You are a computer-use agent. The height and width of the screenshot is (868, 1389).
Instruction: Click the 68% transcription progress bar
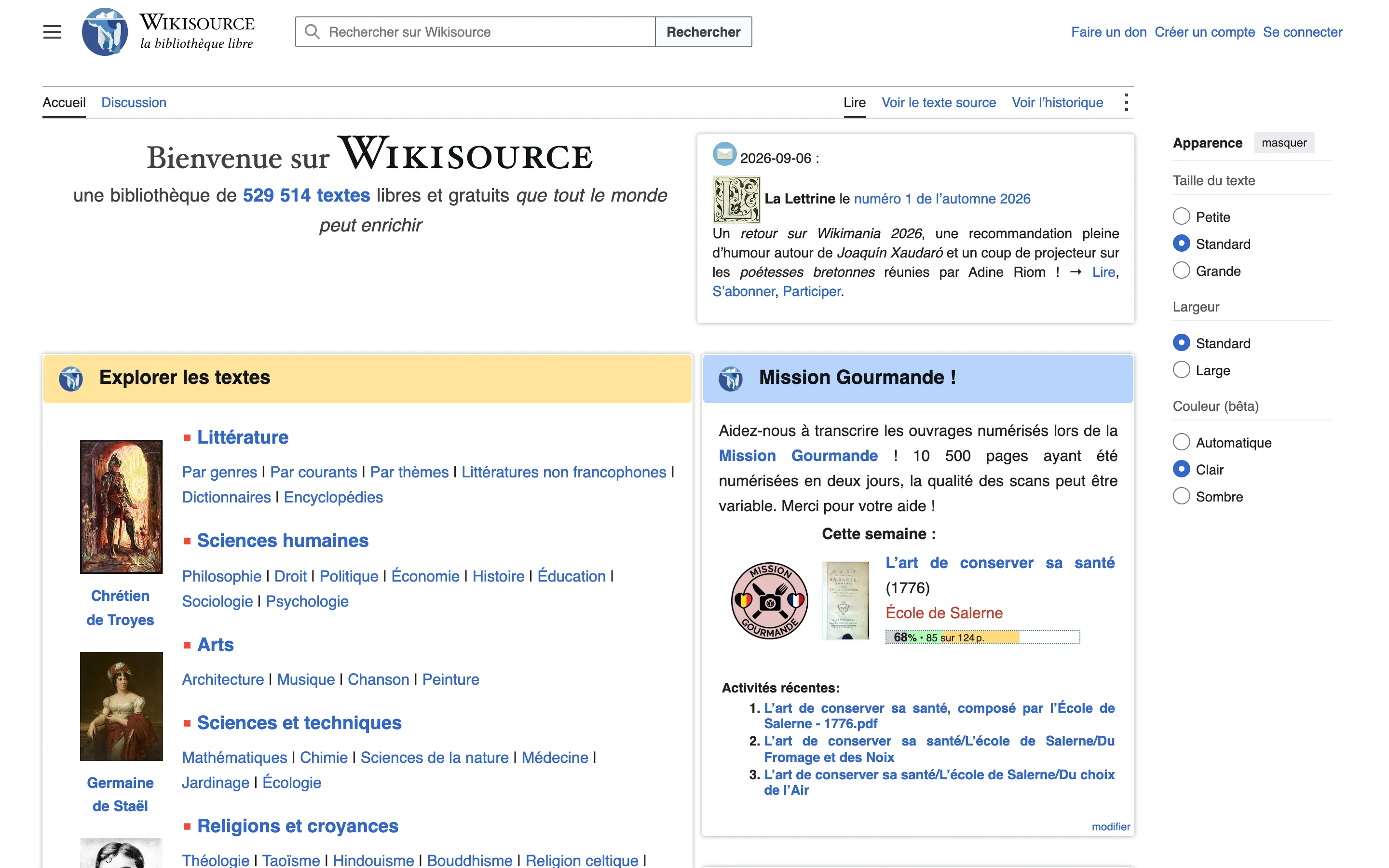tap(982, 637)
